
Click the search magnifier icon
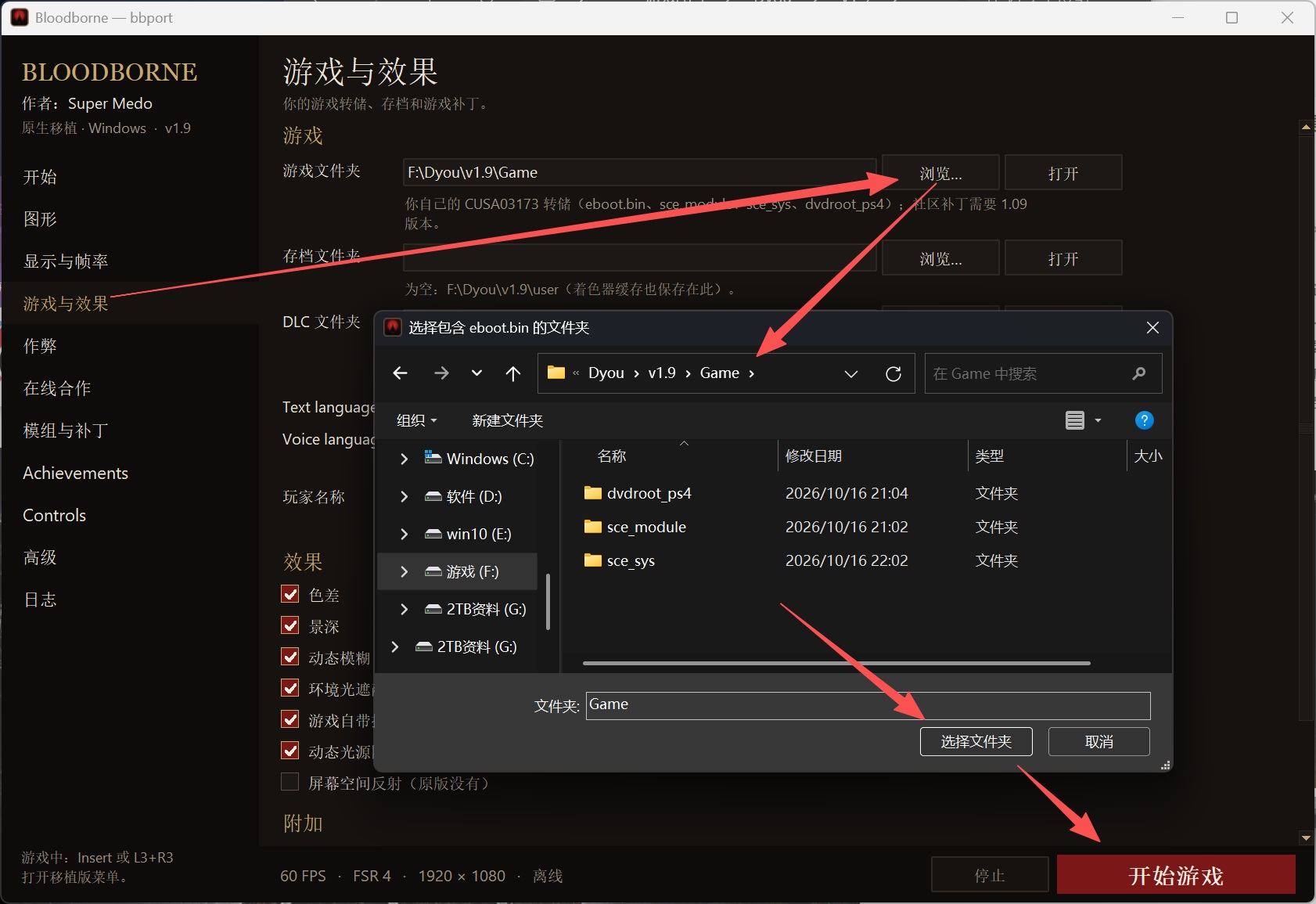pyautogui.click(x=1138, y=373)
